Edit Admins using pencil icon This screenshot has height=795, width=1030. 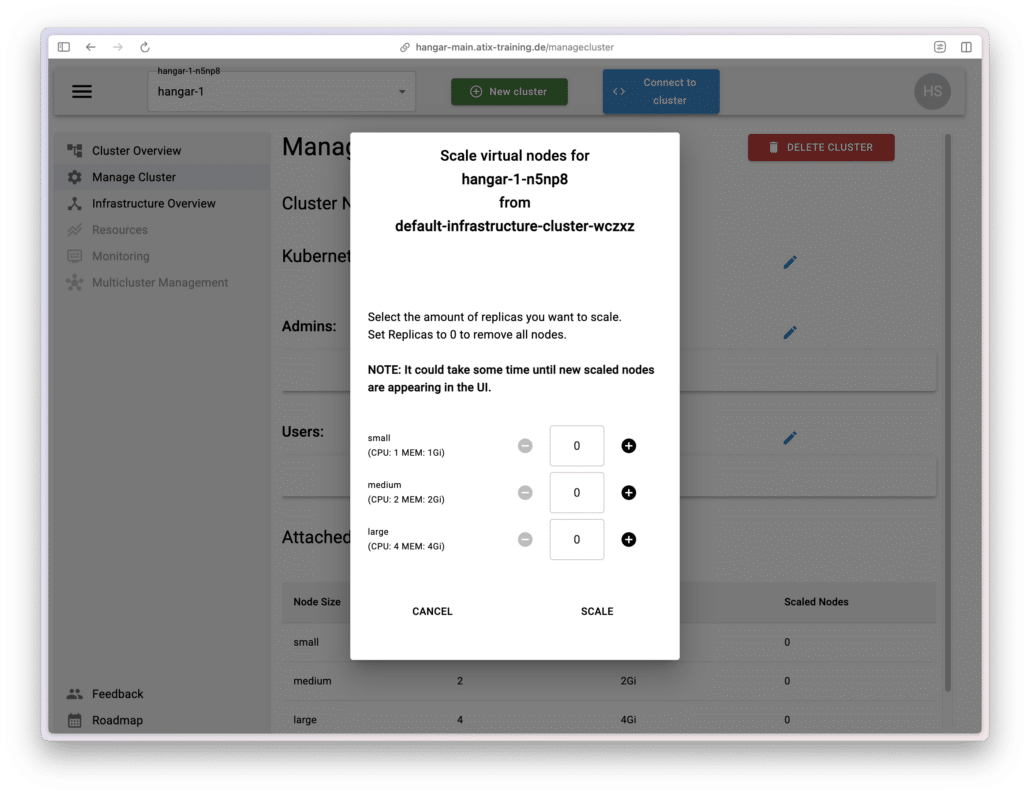[x=790, y=332]
